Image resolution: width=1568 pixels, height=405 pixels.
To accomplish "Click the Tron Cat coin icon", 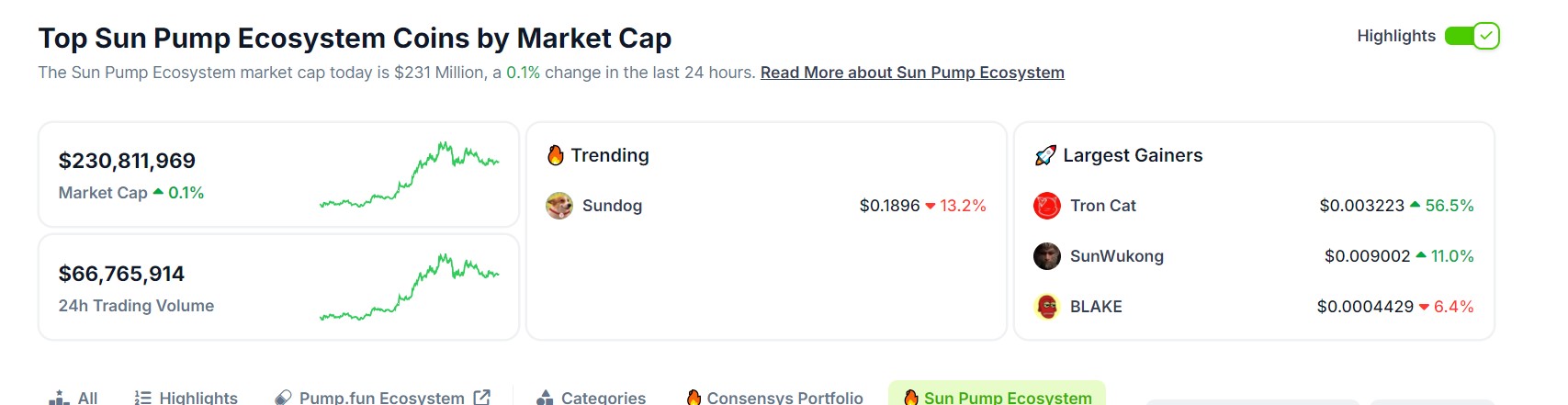I will (x=1046, y=206).
